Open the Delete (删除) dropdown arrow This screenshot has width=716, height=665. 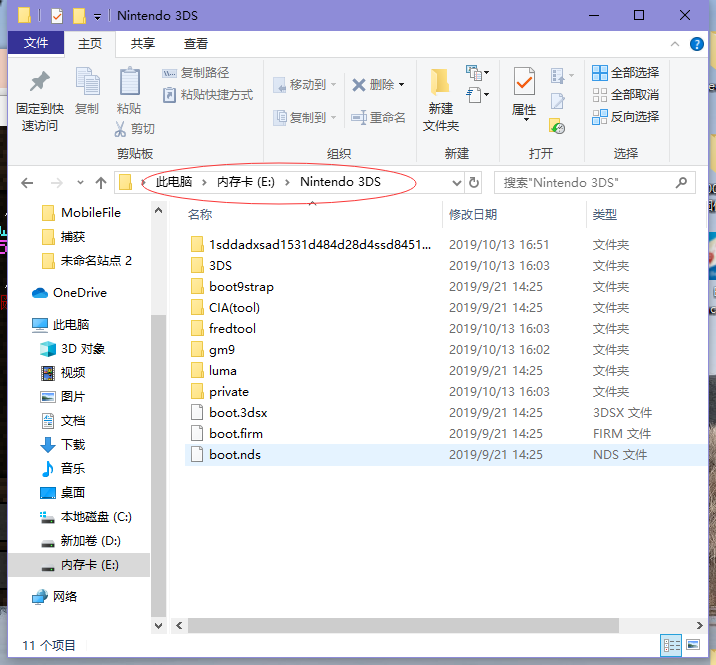[x=401, y=84]
